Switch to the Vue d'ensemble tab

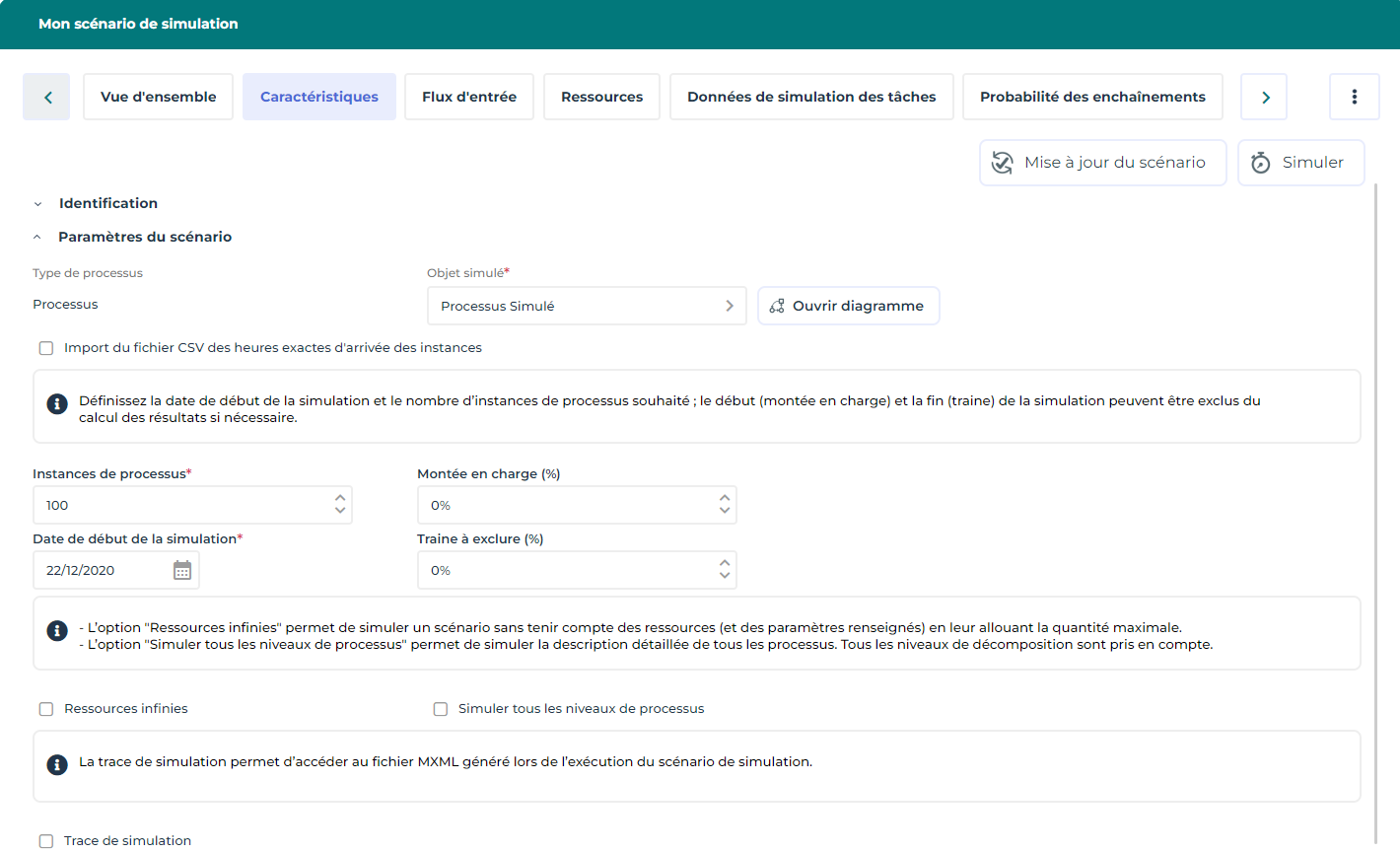(x=158, y=97)
